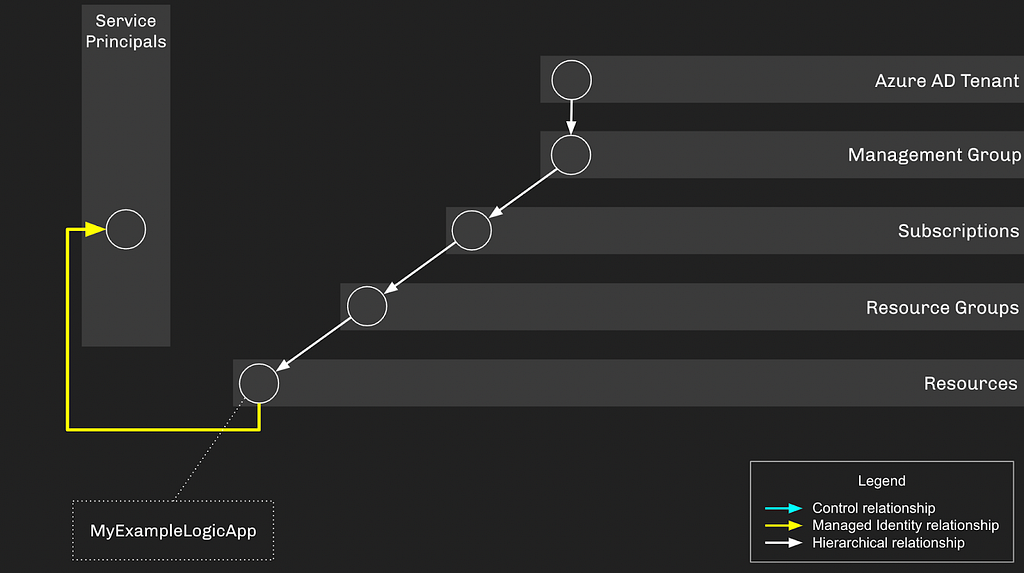Click the Resource Groups row label

pos(942,307)
